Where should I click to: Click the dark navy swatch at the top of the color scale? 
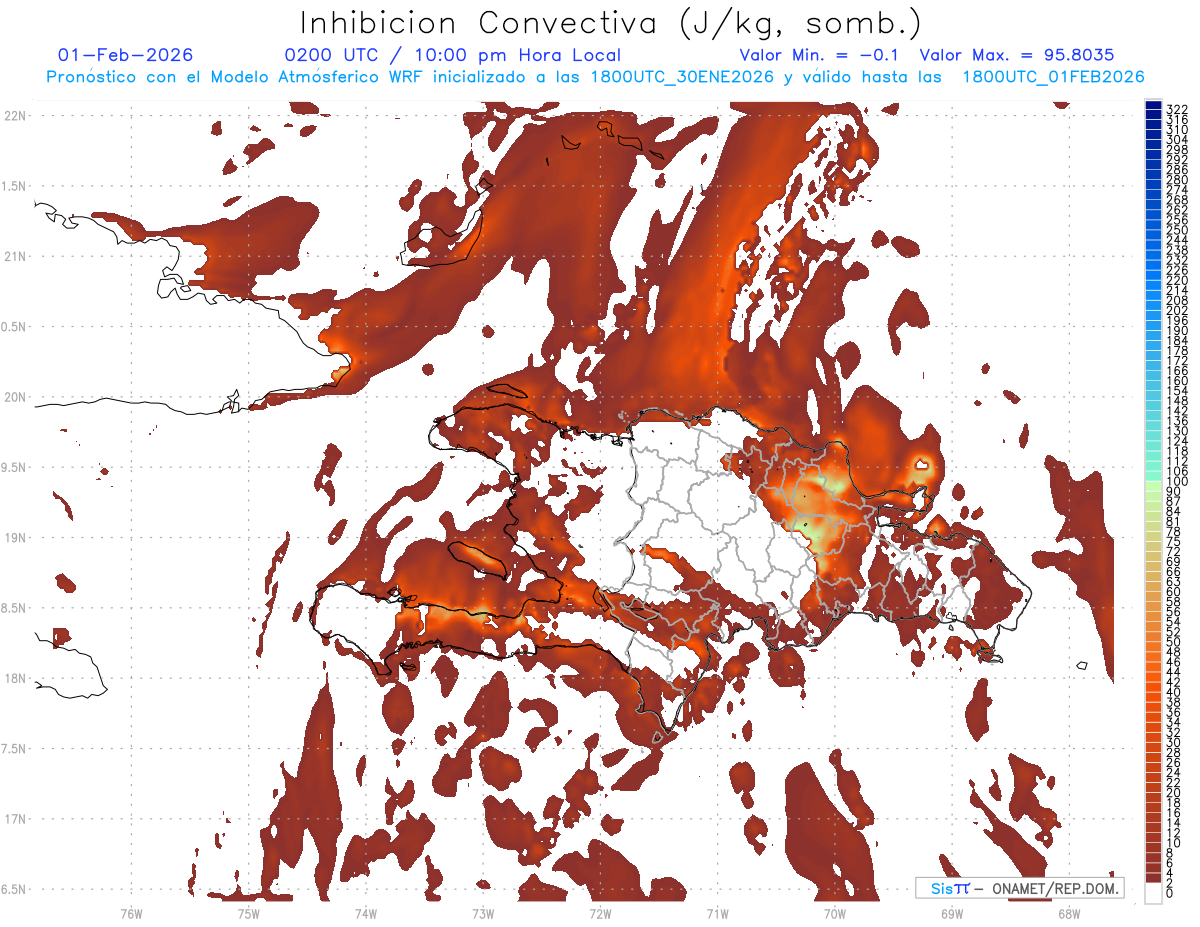(1154, 106)
